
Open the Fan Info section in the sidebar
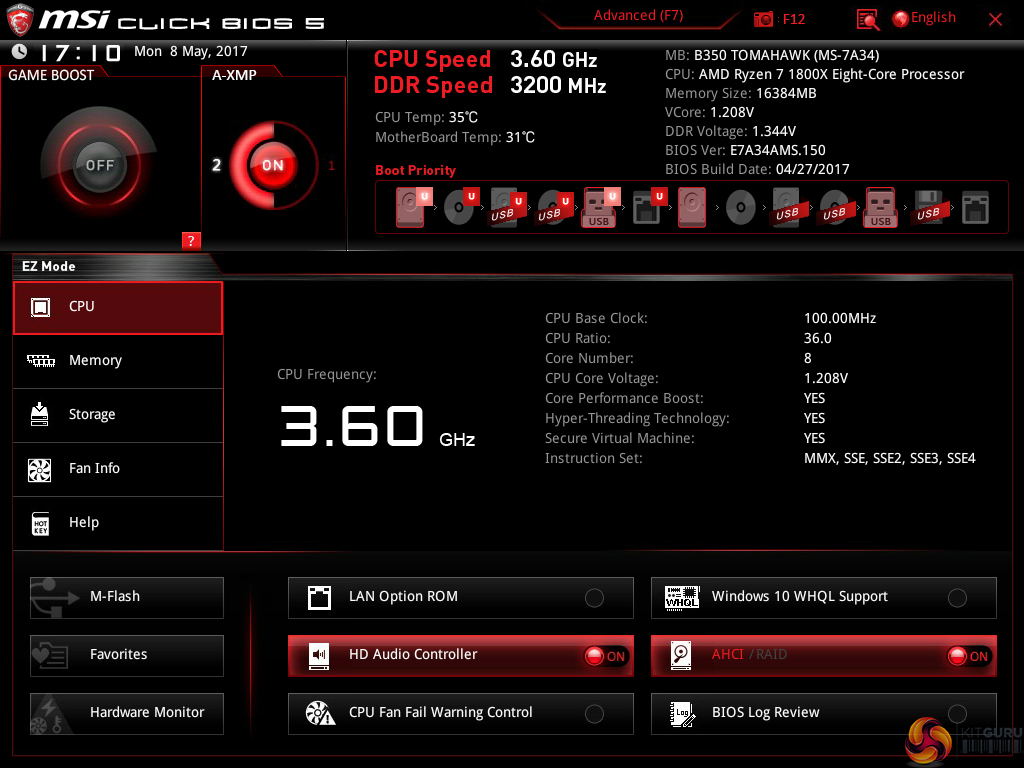118,470
